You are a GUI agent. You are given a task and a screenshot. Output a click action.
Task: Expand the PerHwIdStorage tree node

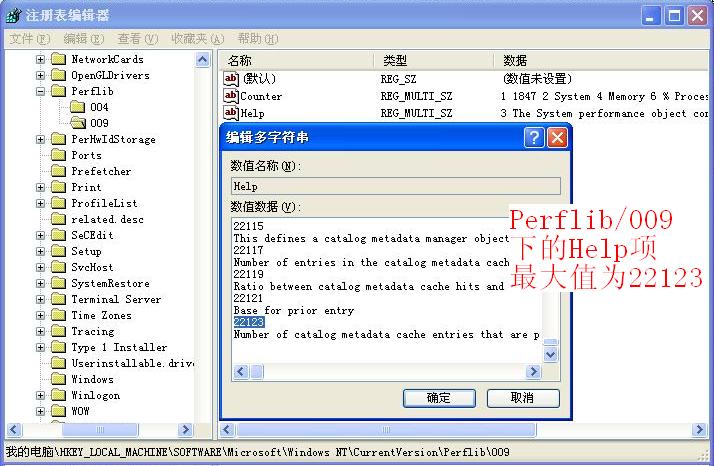click(x=41, y=139)
